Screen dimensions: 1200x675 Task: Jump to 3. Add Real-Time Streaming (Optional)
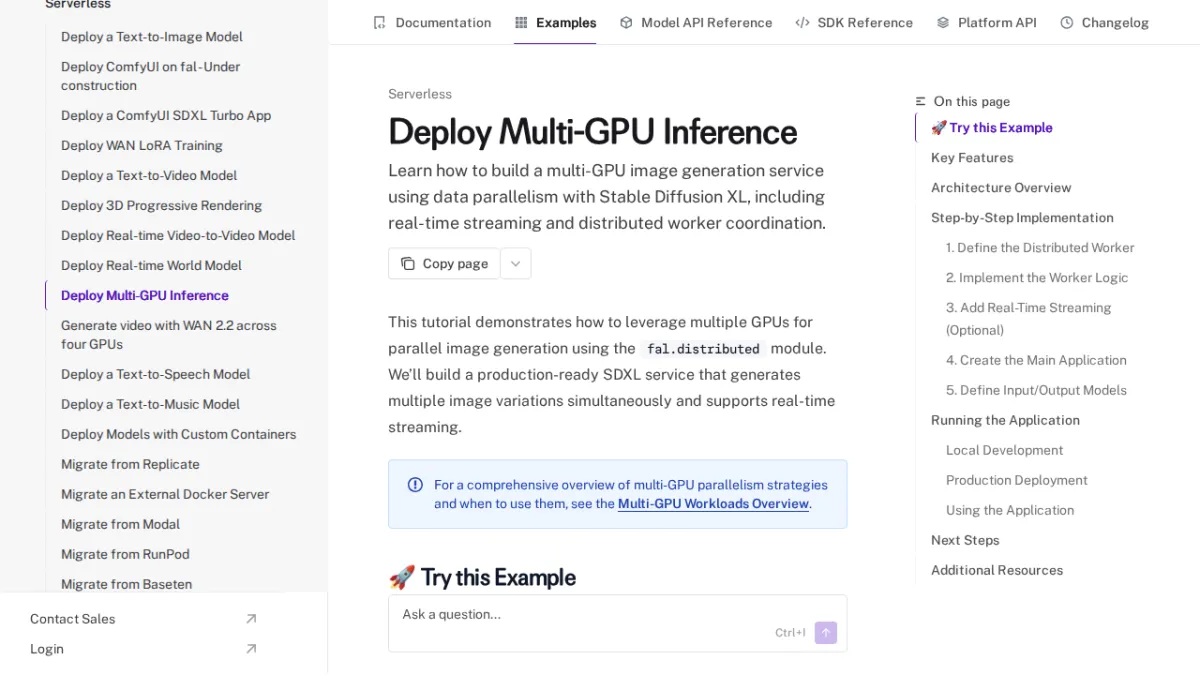[x=1029, y=319]
